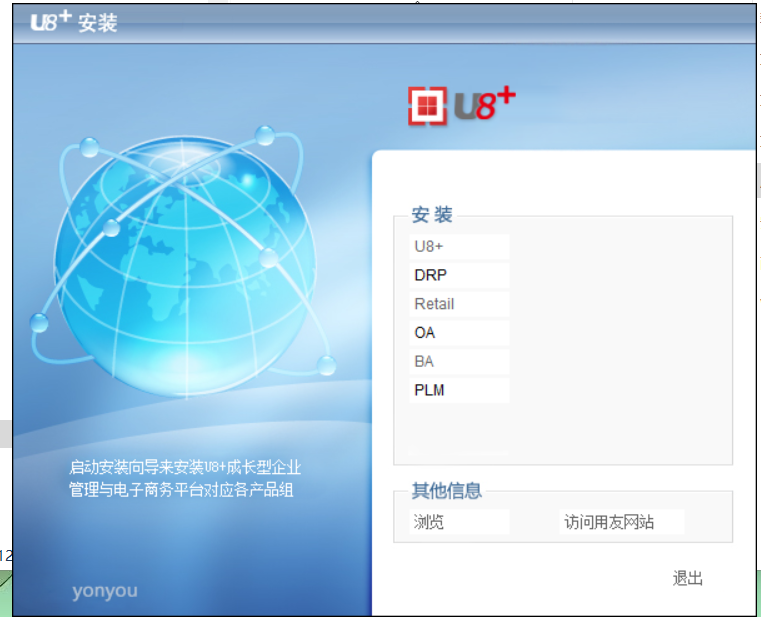The height and width of the screenshot is (617, 761).
Task: Click 退出 to exit installer
Action: click(x=687, y=578)
